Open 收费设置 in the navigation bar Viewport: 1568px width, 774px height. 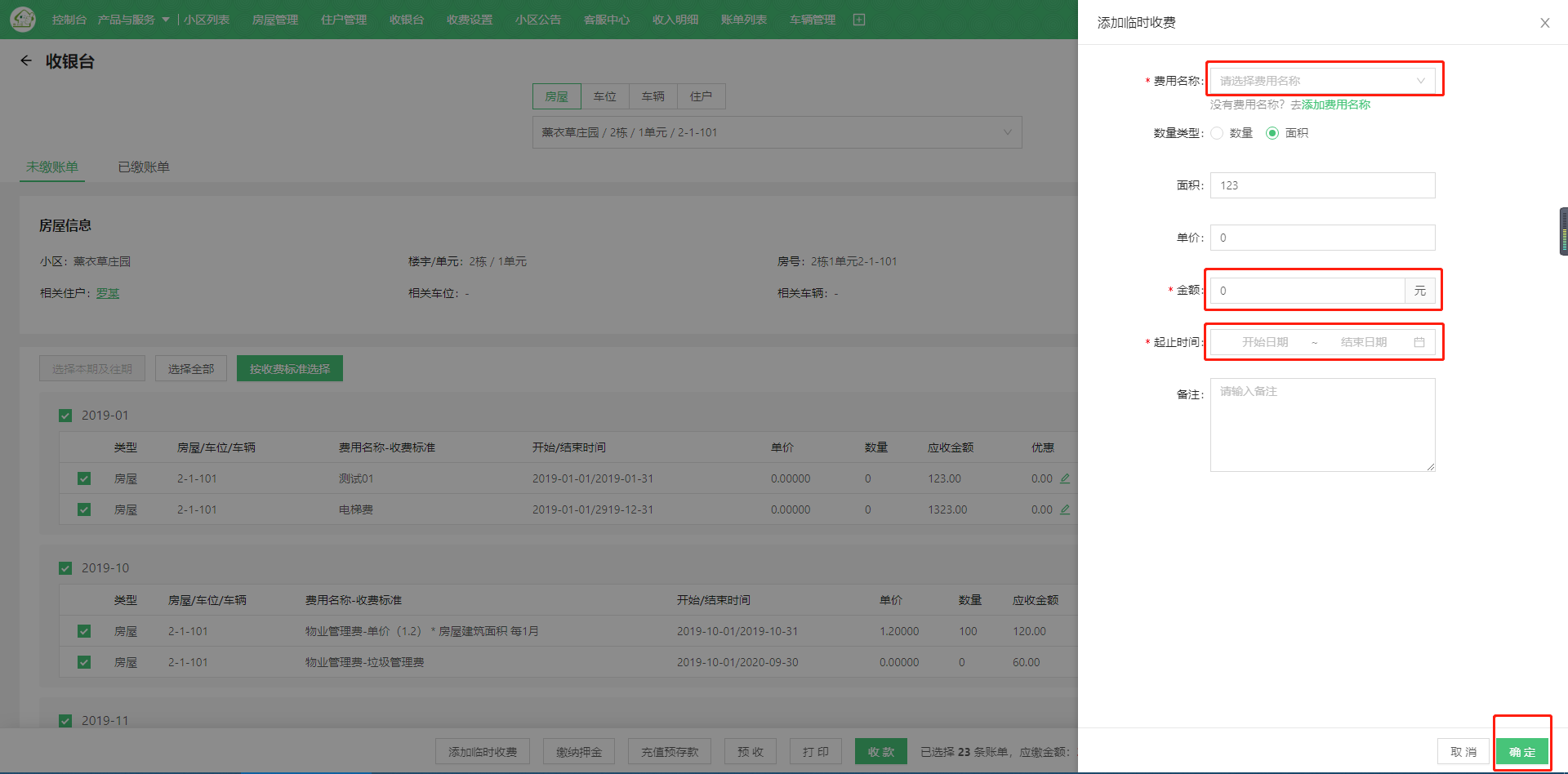(470, 20)
